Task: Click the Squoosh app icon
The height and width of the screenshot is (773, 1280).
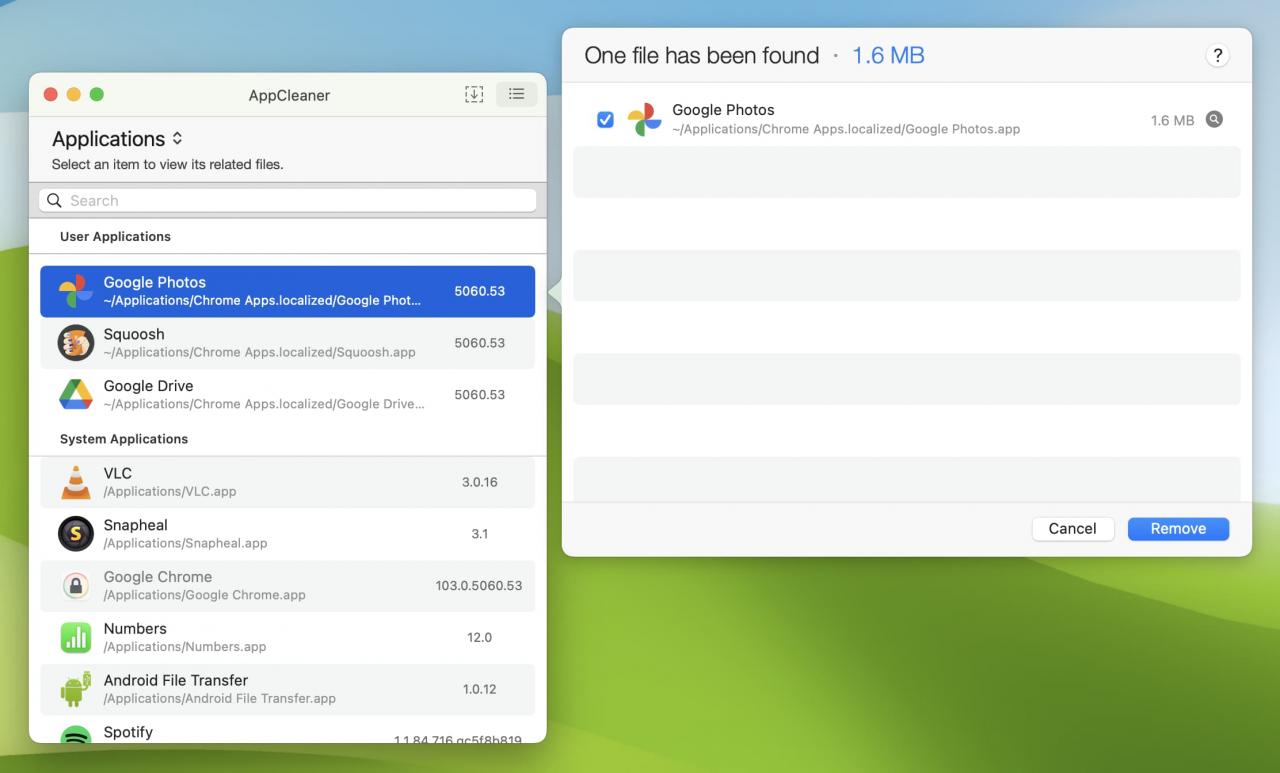Action: pyautogui.click(x=76, y=343)
